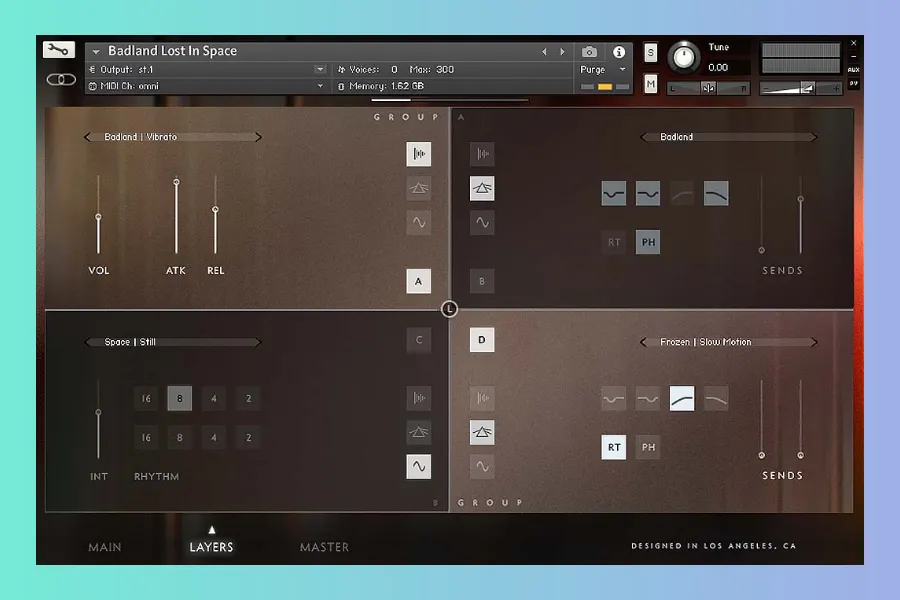Open the instrument info icon
900x600 pixels.
(619, 52)
